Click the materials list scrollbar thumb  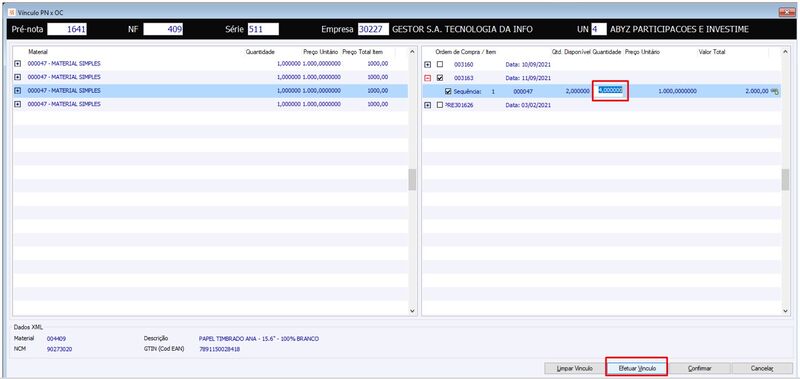(412, 180)
